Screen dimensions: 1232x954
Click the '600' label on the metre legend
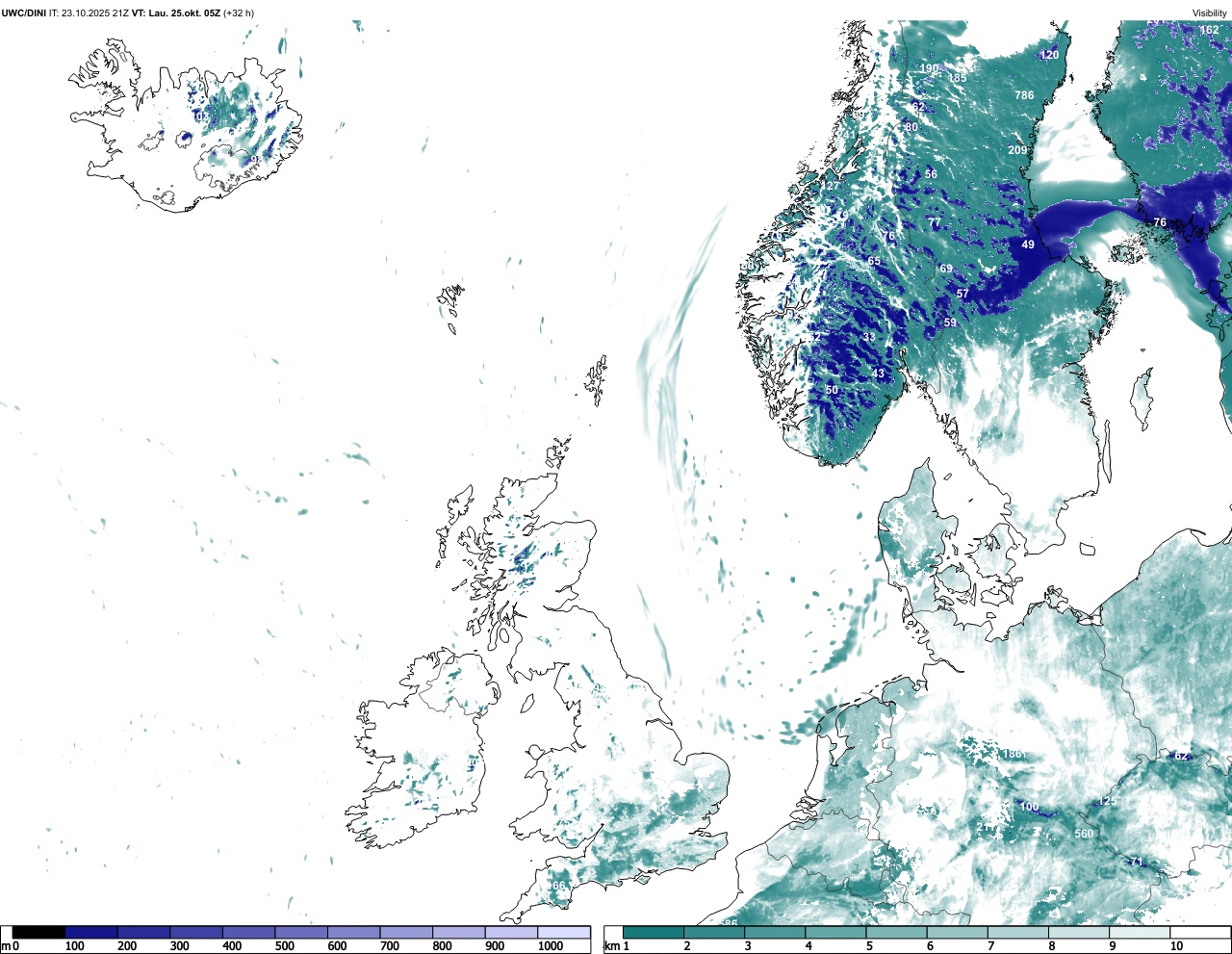pos(337,946)
